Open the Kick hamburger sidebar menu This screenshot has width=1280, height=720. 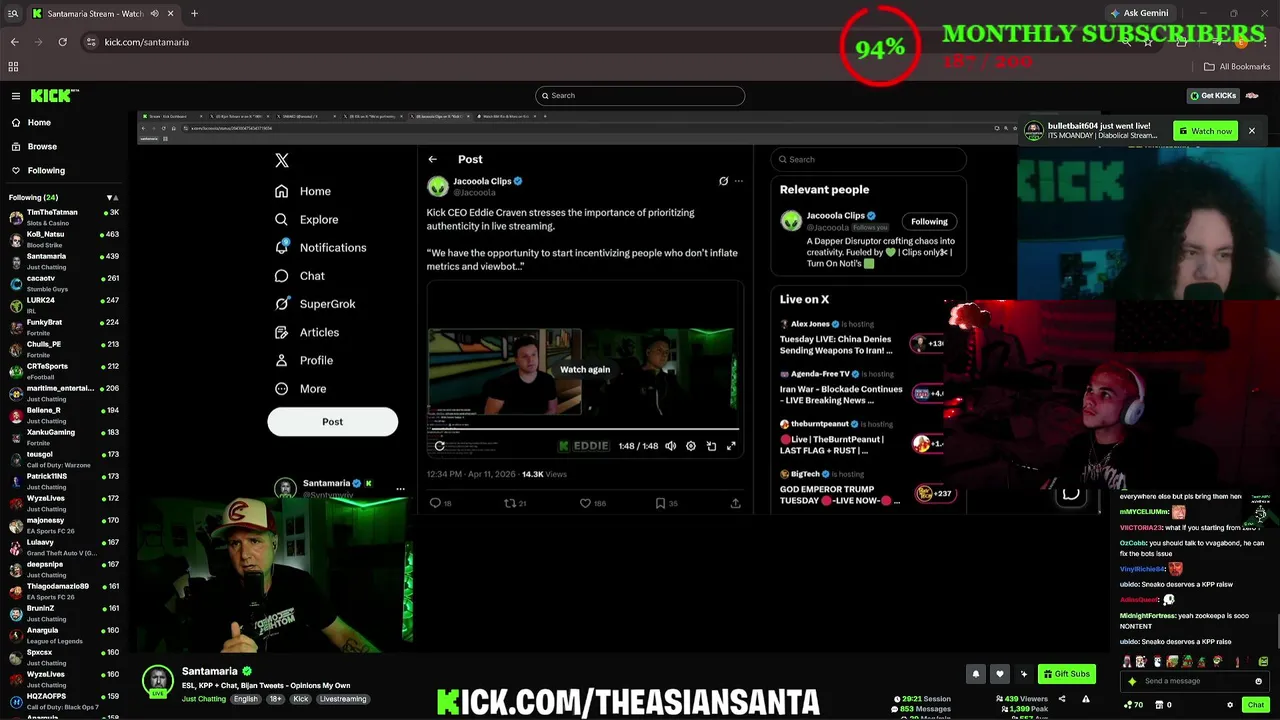coord(16,96)
